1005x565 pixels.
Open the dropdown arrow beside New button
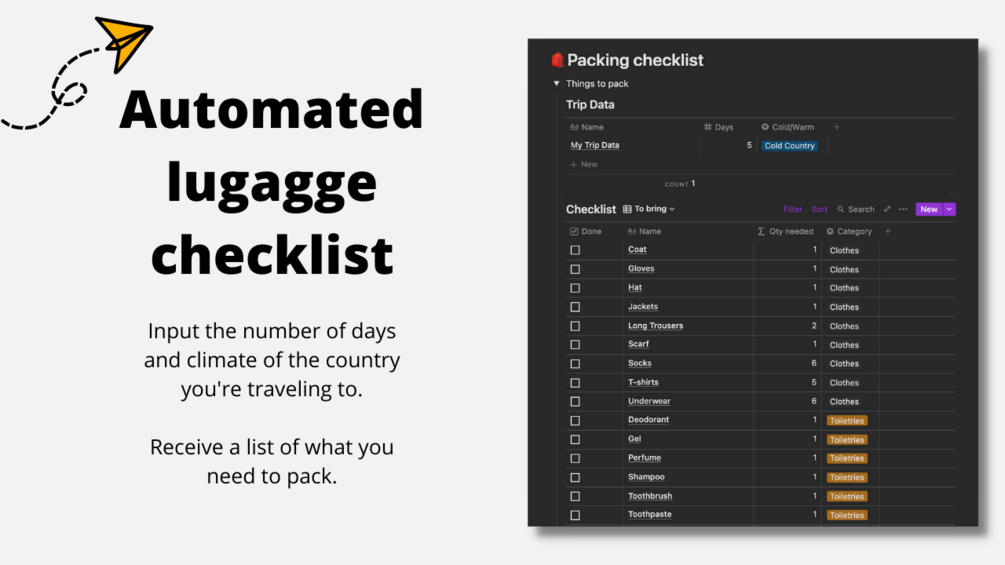coord(950,209)
